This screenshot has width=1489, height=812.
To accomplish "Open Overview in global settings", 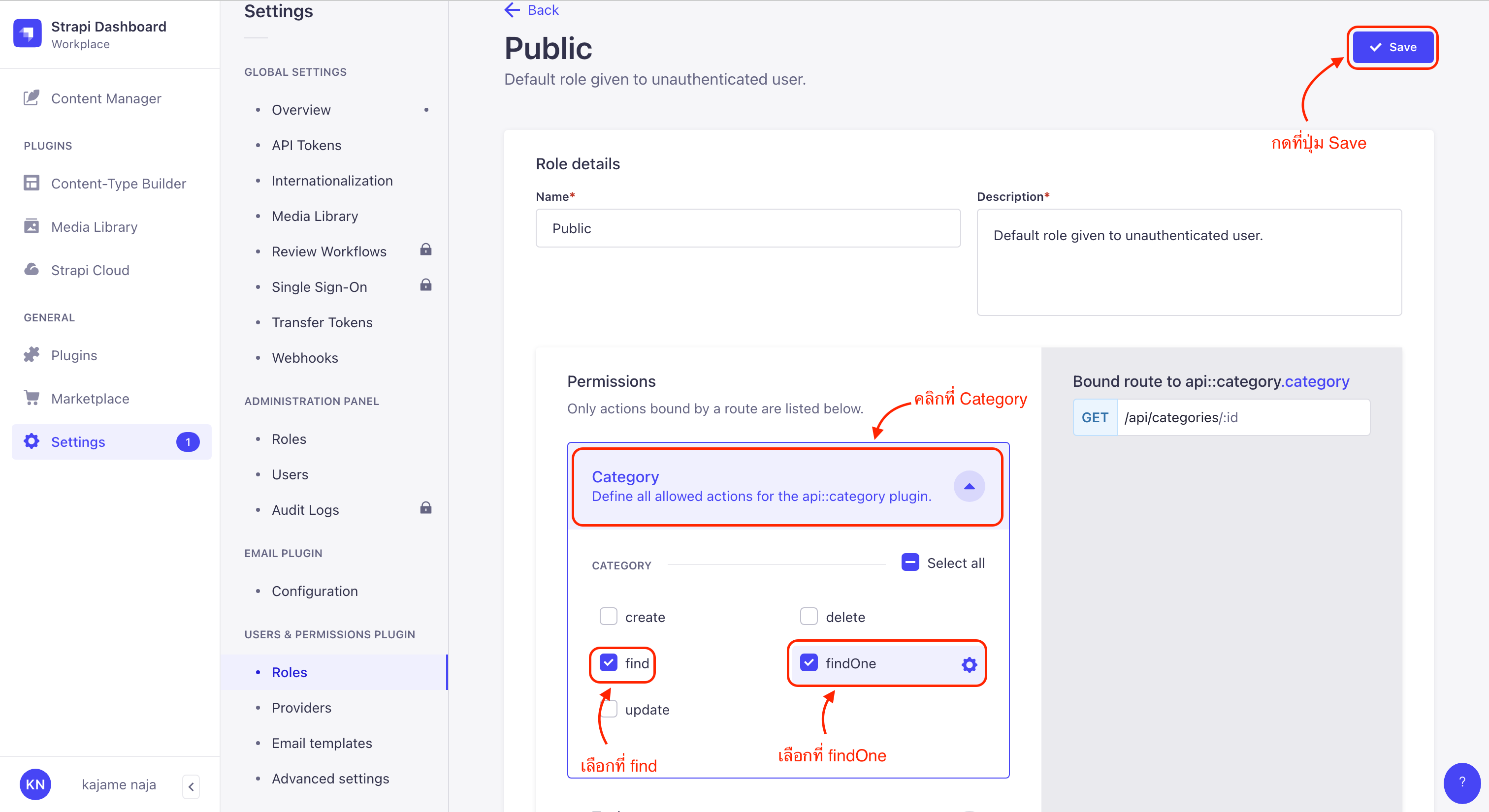I will pyautogui.click(x=301, y=110).
